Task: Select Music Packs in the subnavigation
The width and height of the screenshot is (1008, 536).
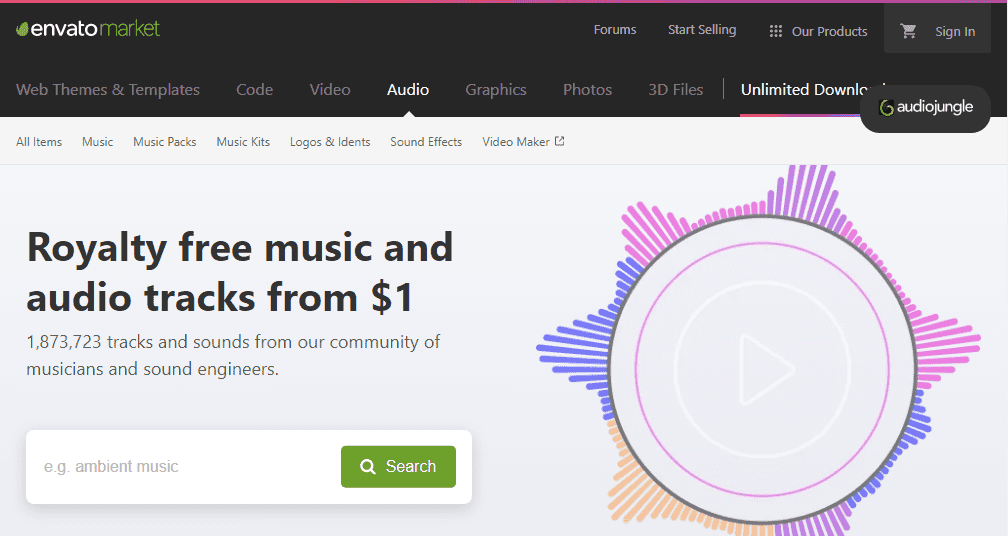Action: tap(165, 142)
